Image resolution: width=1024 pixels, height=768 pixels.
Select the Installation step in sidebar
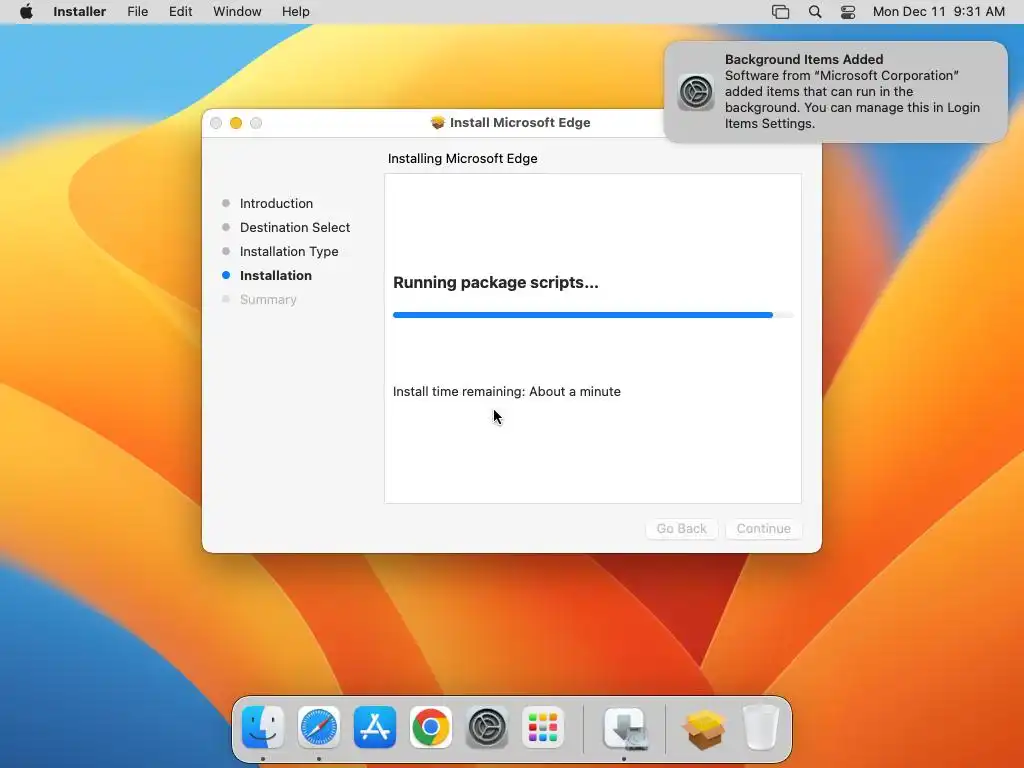(276, 276)
